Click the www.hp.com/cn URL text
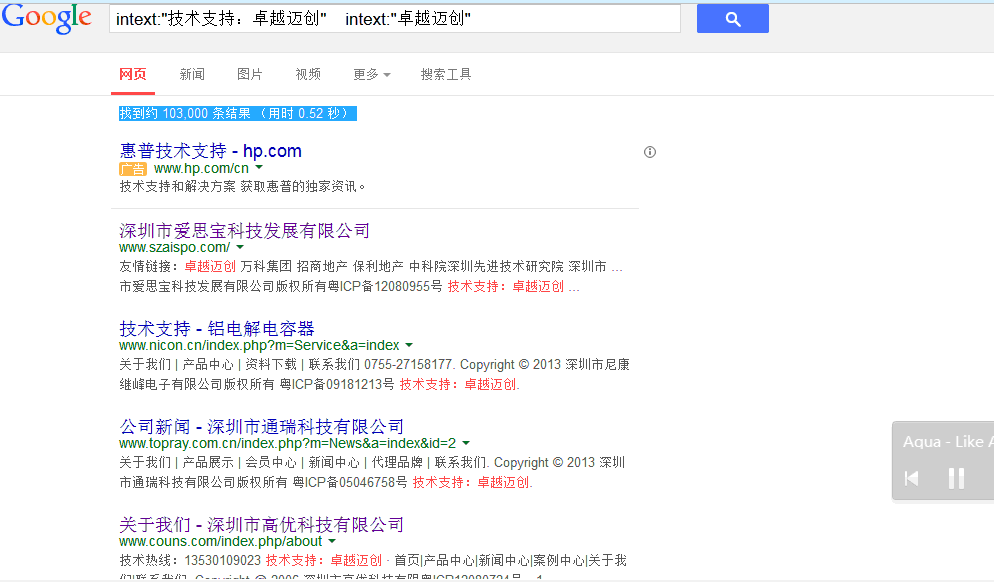Screen dimensions: 994x582 click(x=201, y=169)
